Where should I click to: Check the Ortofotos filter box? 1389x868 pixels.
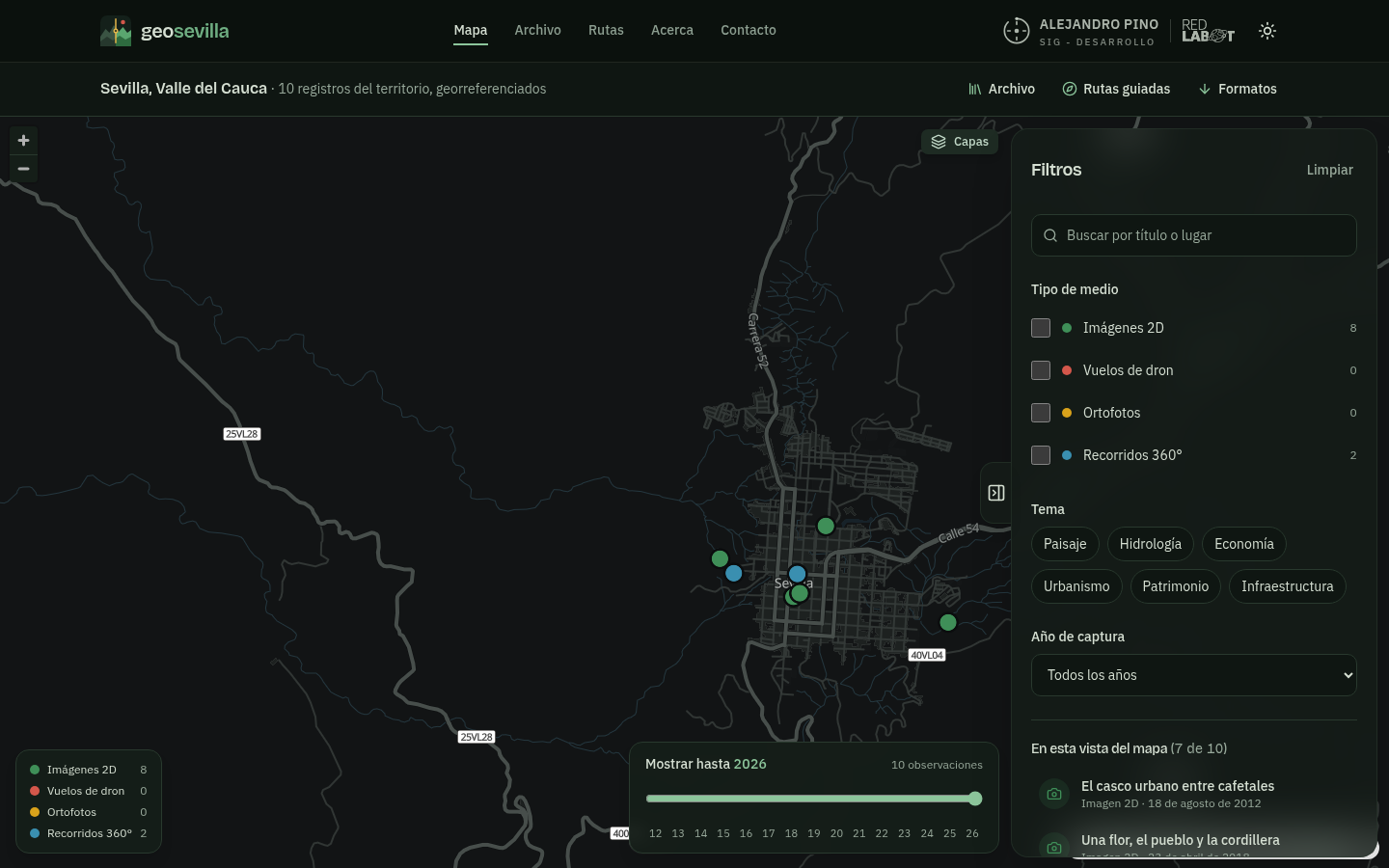coord(1041,413)
